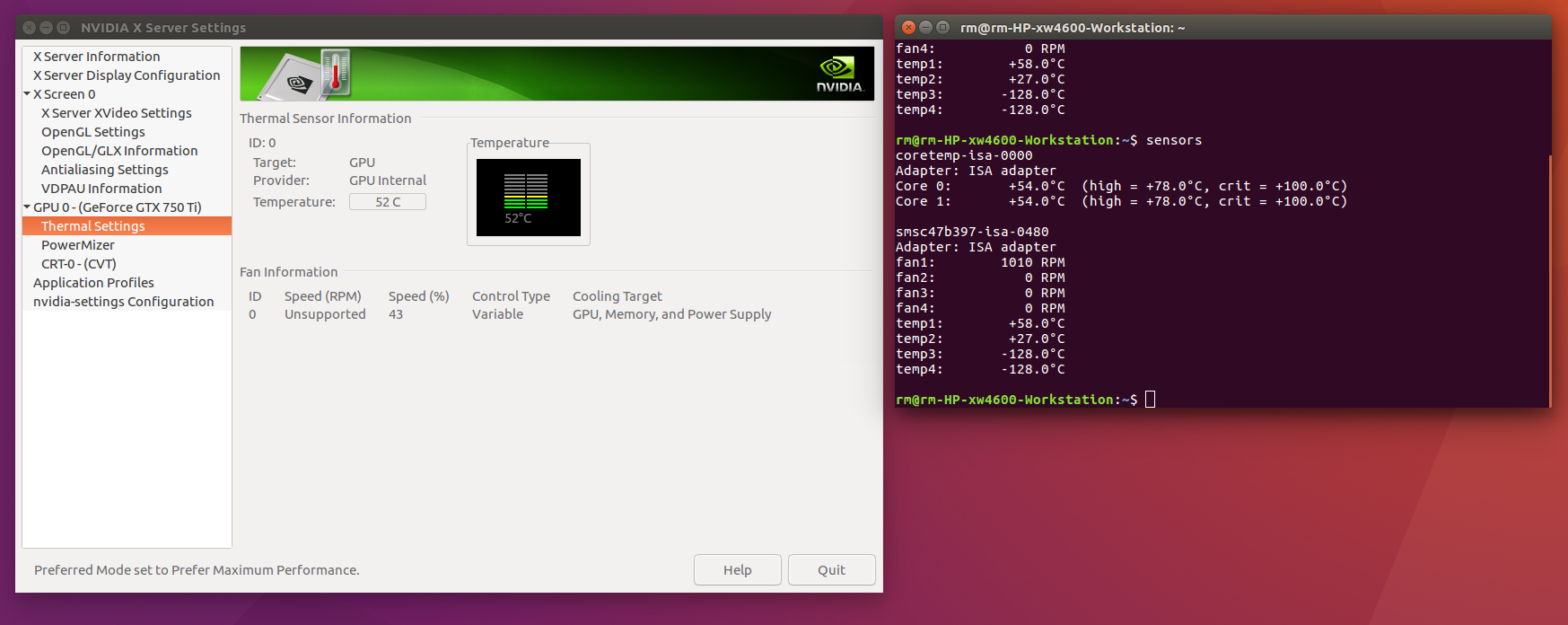Click the 'fan1: 1010 RPM' terminal line
Screen dimensions: 1568x625
[x=980, y=262]
